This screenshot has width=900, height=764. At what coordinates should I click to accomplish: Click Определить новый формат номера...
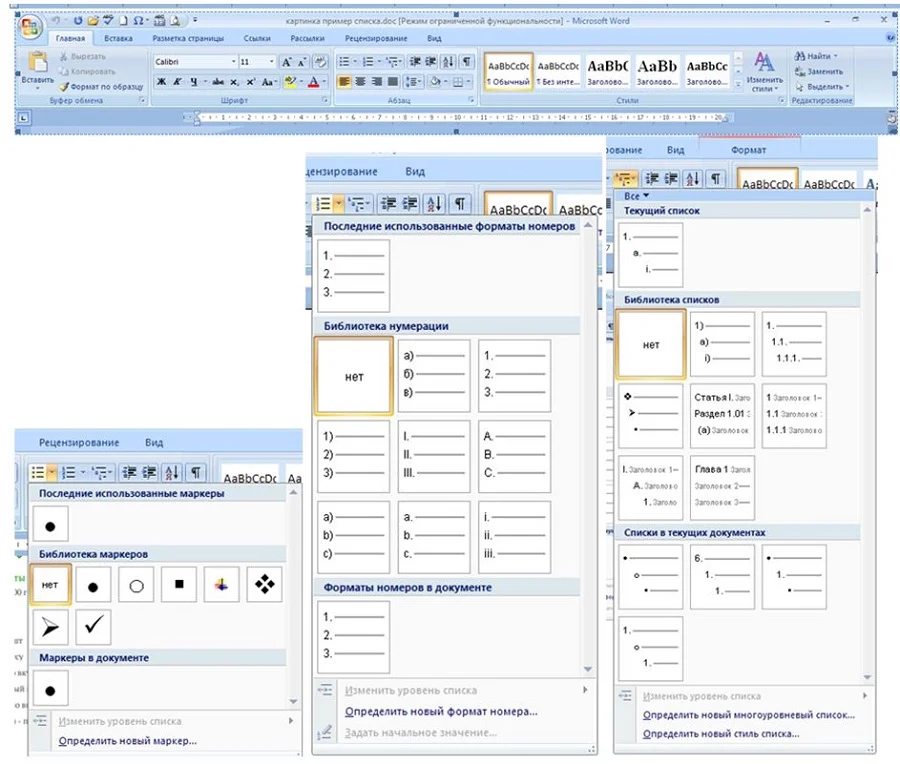440,711
